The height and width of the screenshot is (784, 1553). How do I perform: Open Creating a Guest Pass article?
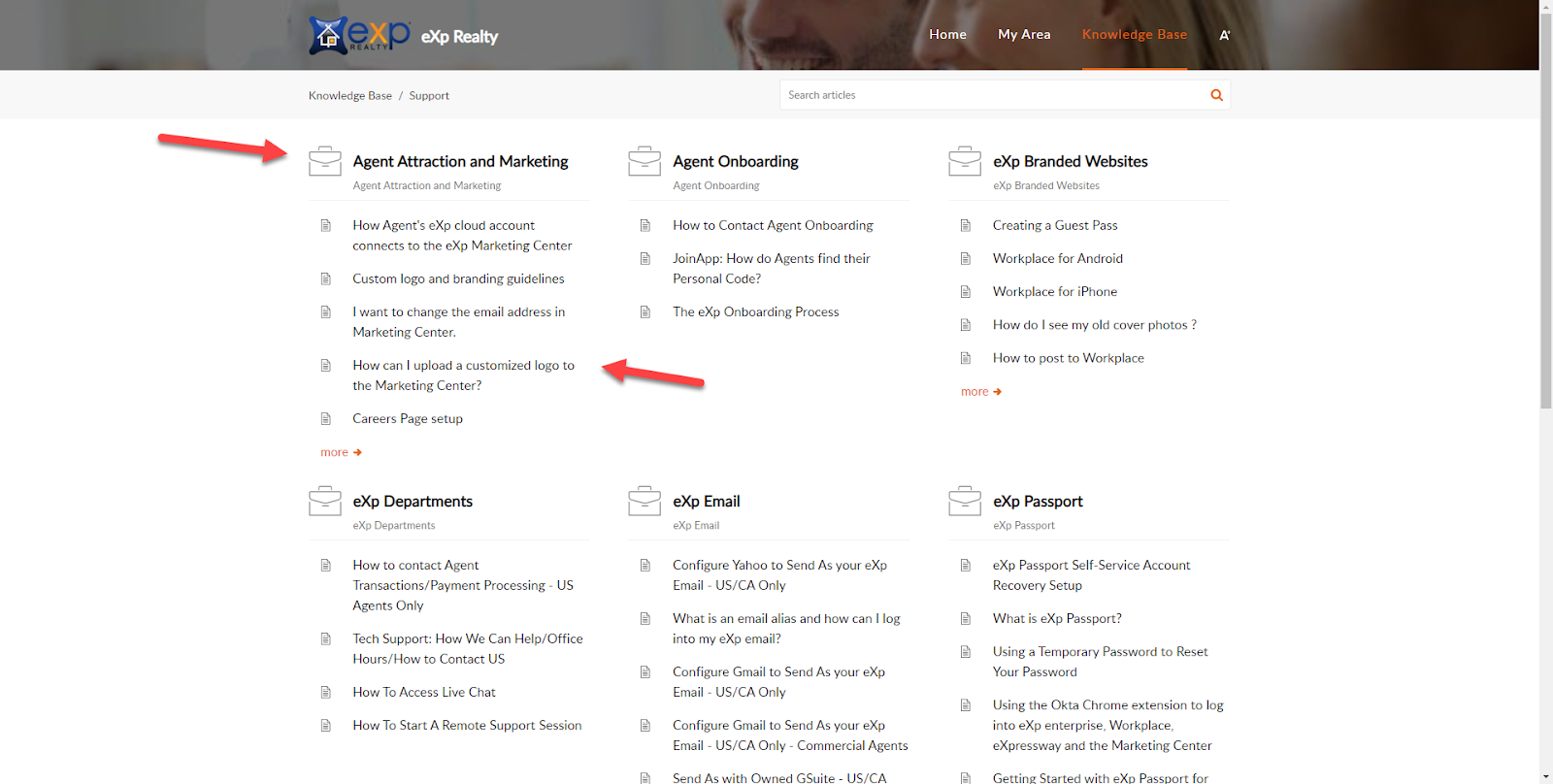click(x=1055, y=225)
